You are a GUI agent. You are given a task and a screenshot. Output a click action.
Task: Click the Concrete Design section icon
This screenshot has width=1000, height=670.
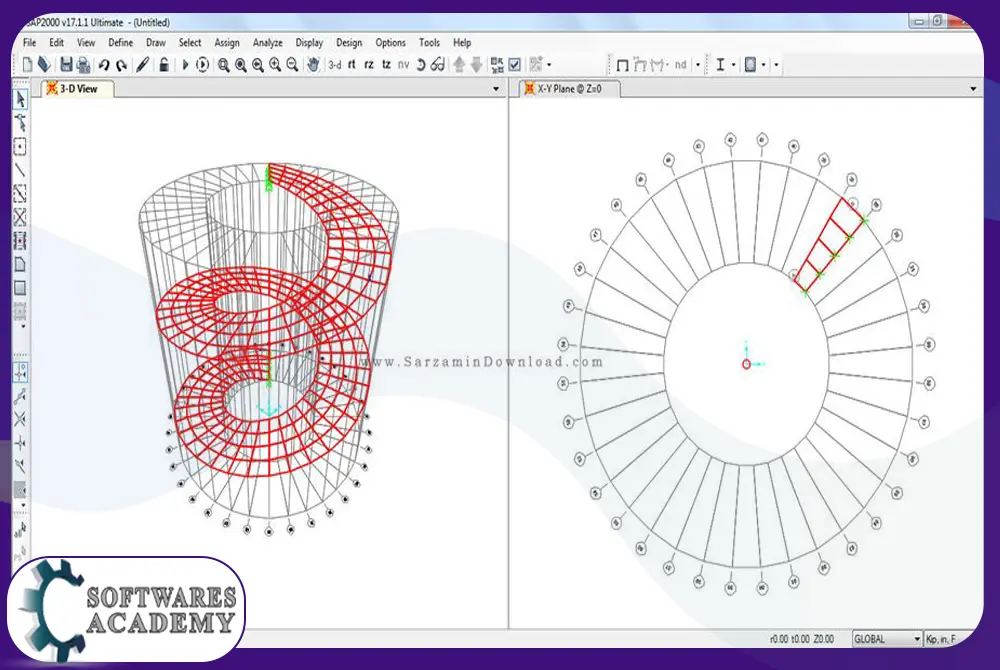[751, 65]
